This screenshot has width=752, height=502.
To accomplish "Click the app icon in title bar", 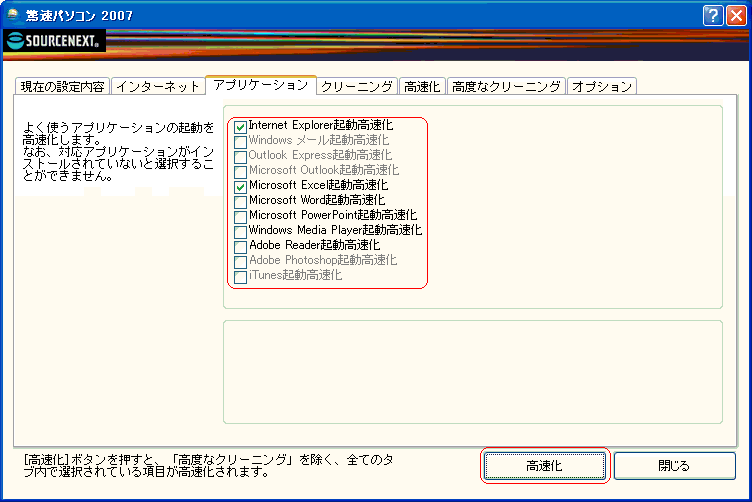I will pyautogui.click(x=13, y=15).
